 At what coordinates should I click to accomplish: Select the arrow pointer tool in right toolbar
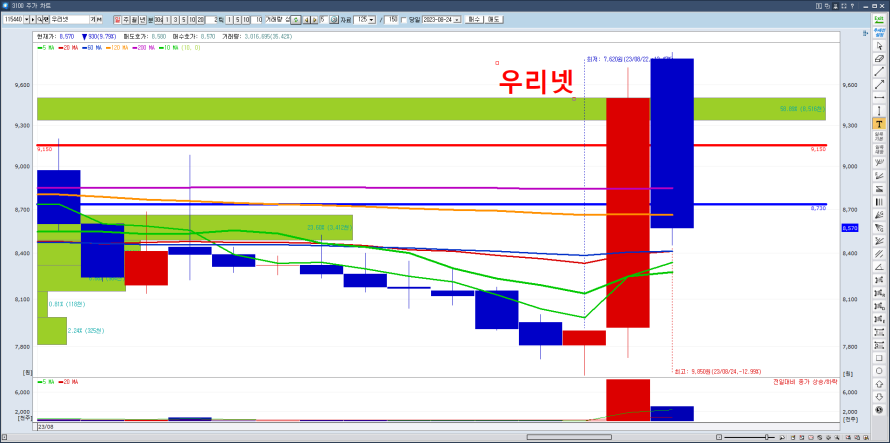click(x=879, y=46)
